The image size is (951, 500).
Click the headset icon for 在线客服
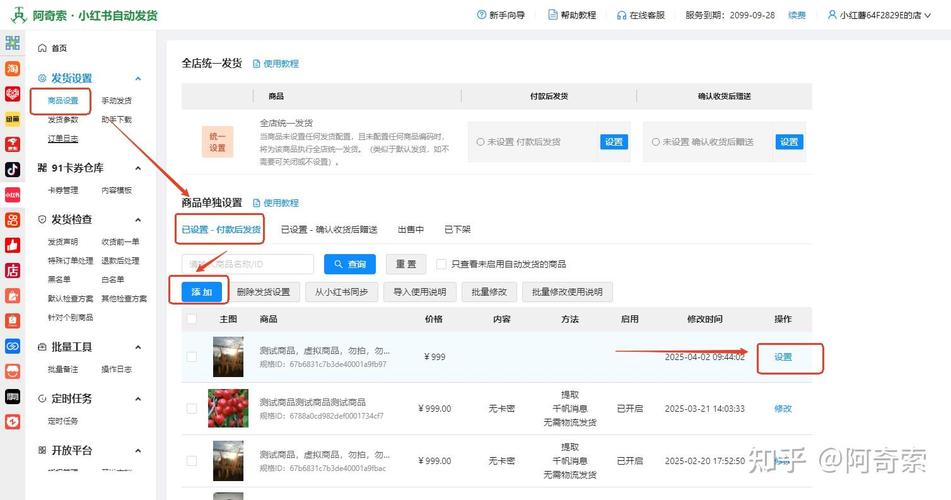pos(622,15)
